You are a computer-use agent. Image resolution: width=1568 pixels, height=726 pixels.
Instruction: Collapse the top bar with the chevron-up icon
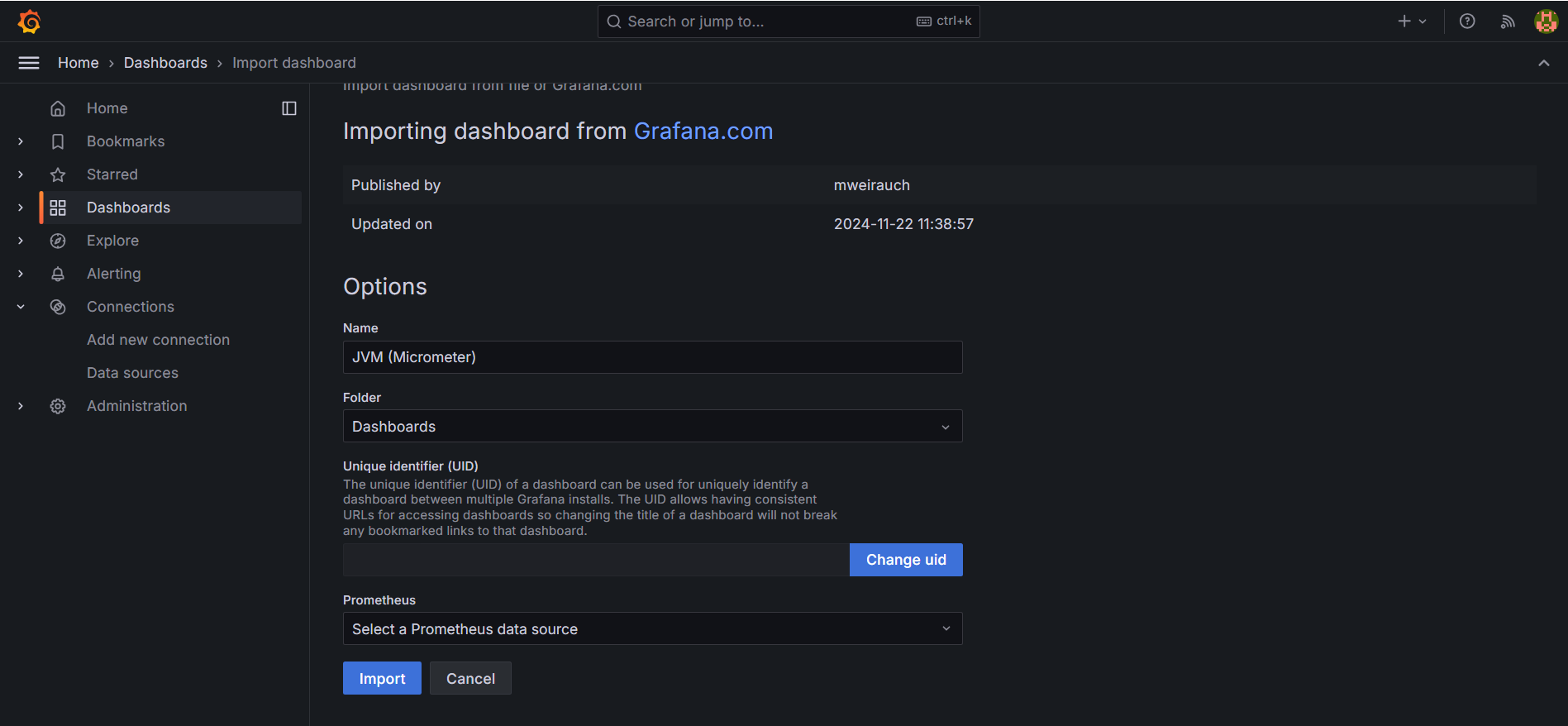tap(1543, 63)
